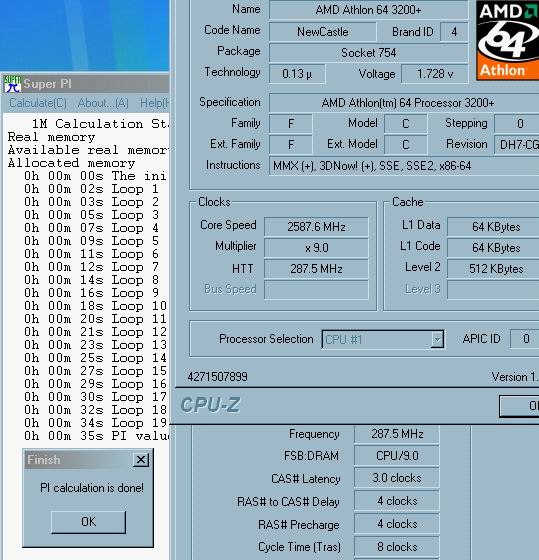Click the Core Speed value 2587.6 MHz
Screen dimensions: 539x560
coord(316,227)
